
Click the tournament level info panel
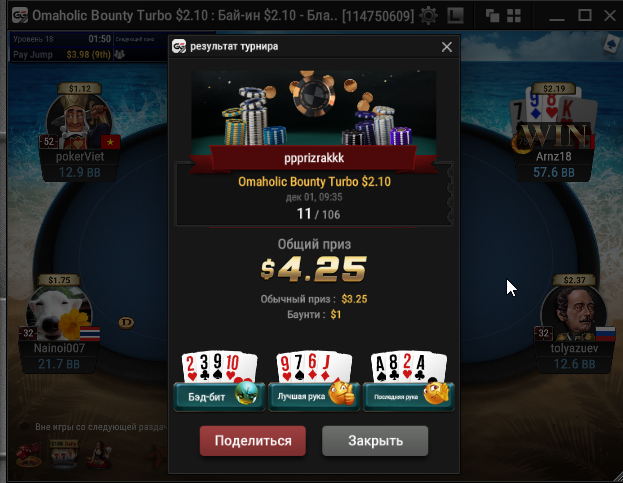pos(62,46)
